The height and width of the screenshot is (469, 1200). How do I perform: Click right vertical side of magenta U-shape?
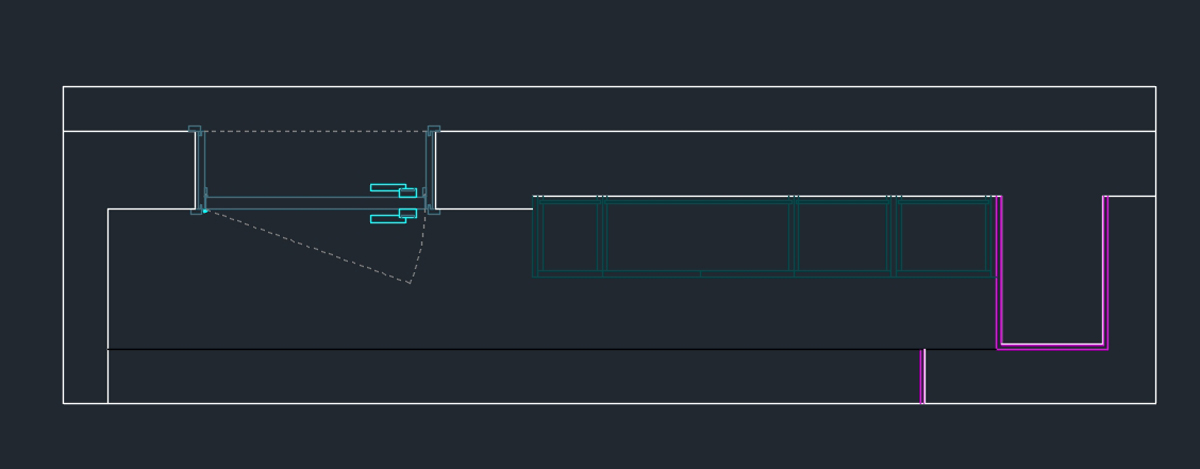(1105, 270)
